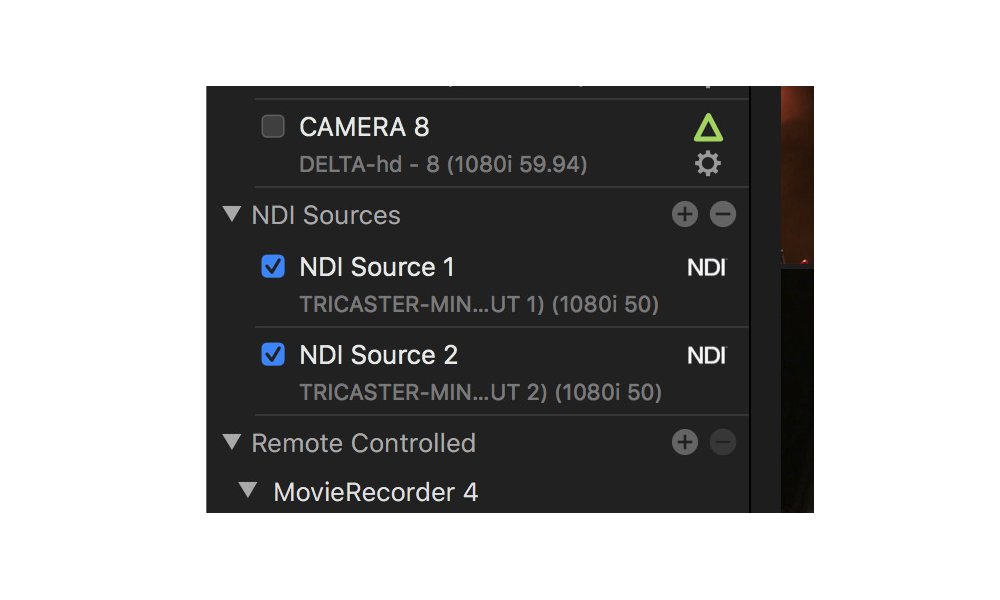Viewport: 1000px width, 600px height.
Task: Enable the CAMERA 8 checkbox
Action: (272, 127)
